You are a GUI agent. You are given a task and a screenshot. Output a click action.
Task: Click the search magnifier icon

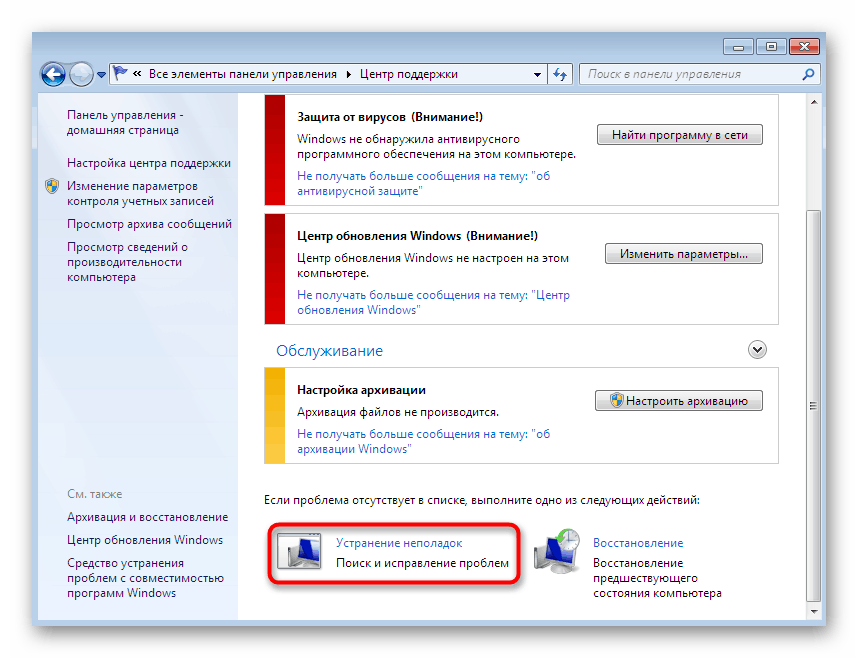click(x=808, y=74)
